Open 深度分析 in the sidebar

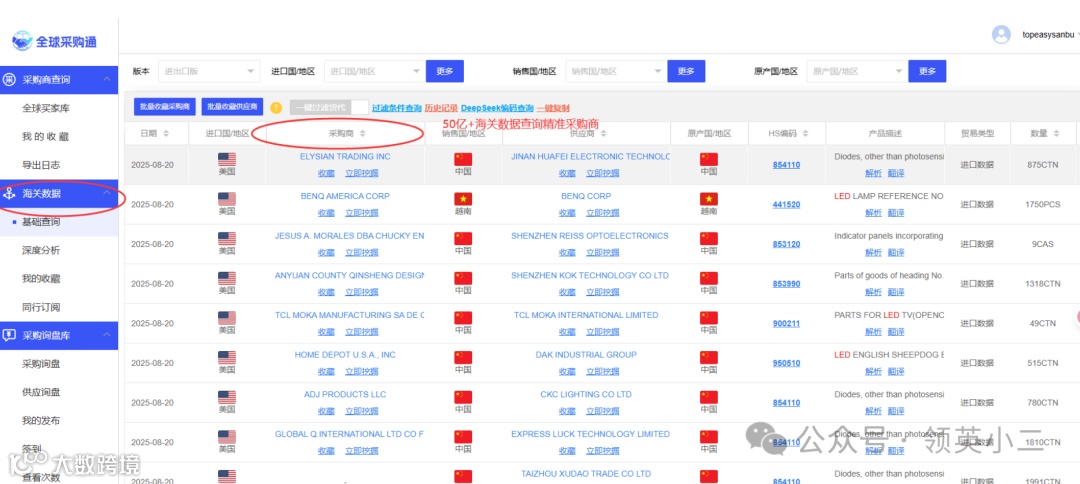[x=41, y=250]
